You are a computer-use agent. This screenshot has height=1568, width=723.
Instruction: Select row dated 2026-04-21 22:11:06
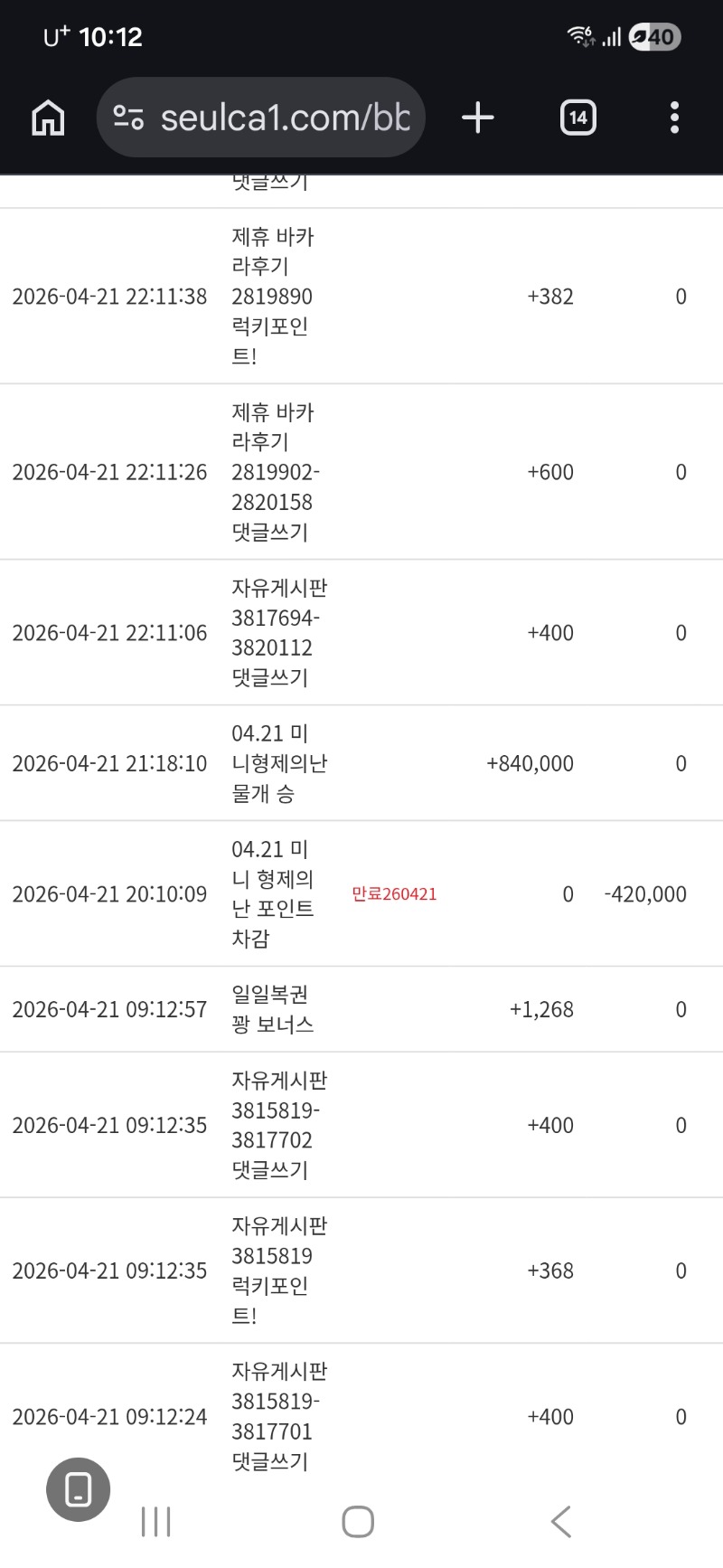tap(109, 633)
